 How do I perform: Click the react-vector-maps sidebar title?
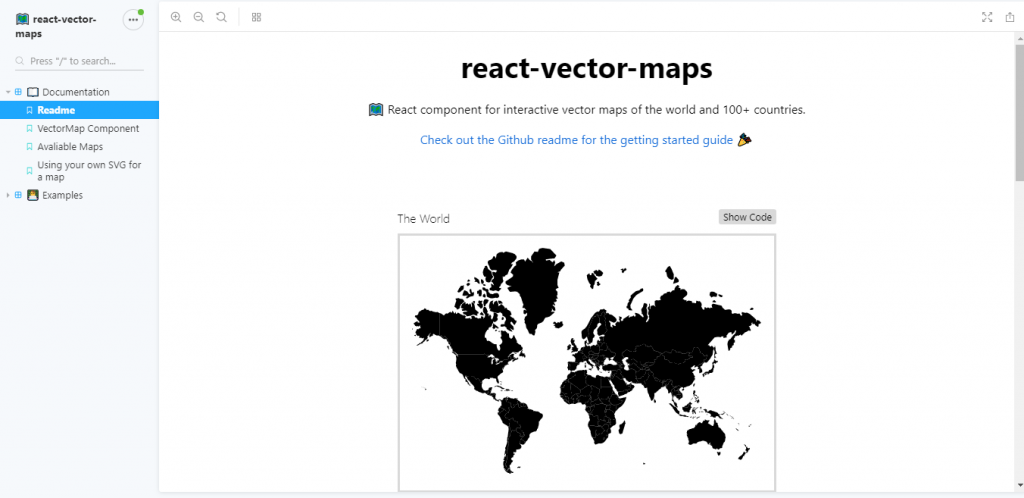(56, 26)
